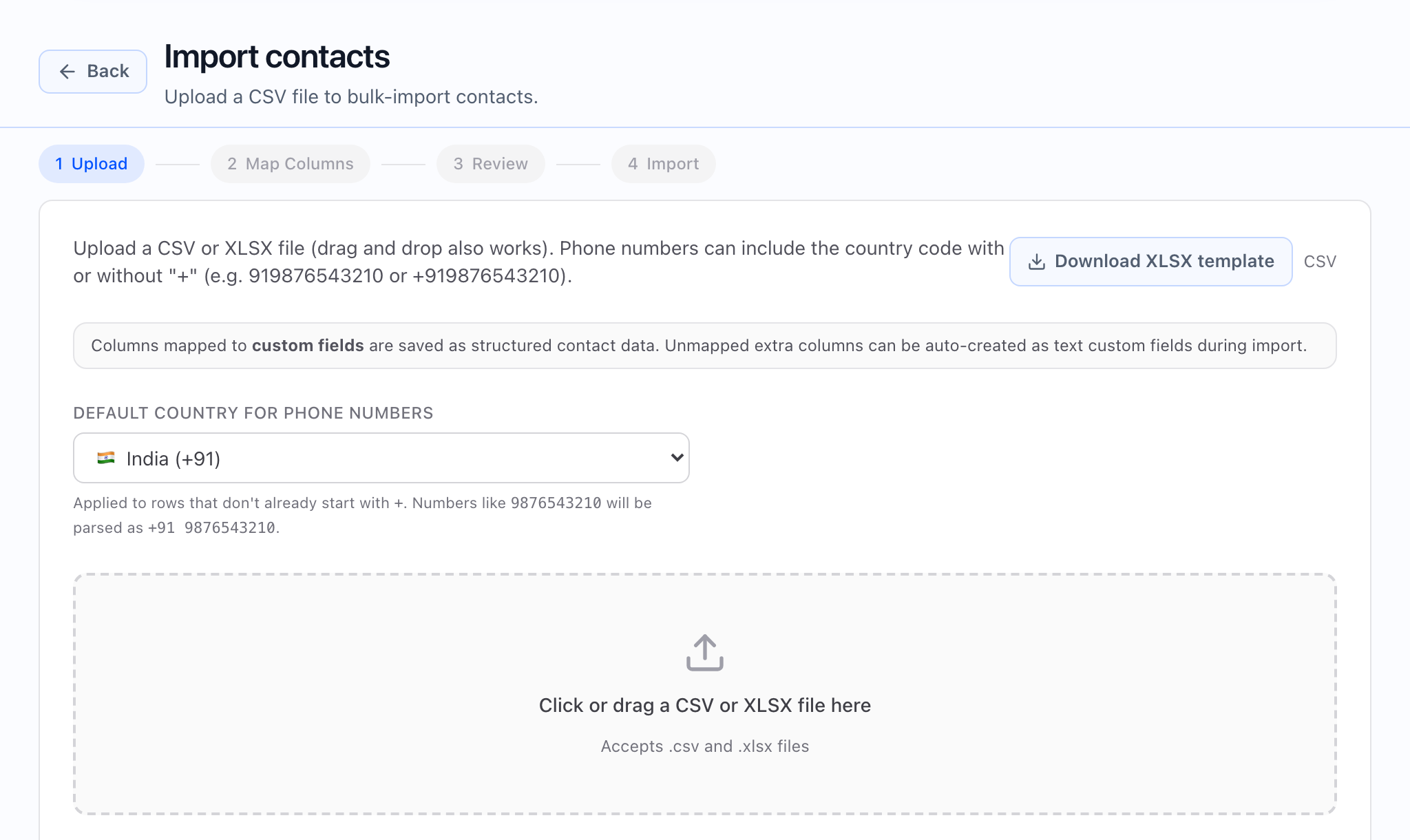
Task: Open the India (+91) country select box
Action: point(381,458)
